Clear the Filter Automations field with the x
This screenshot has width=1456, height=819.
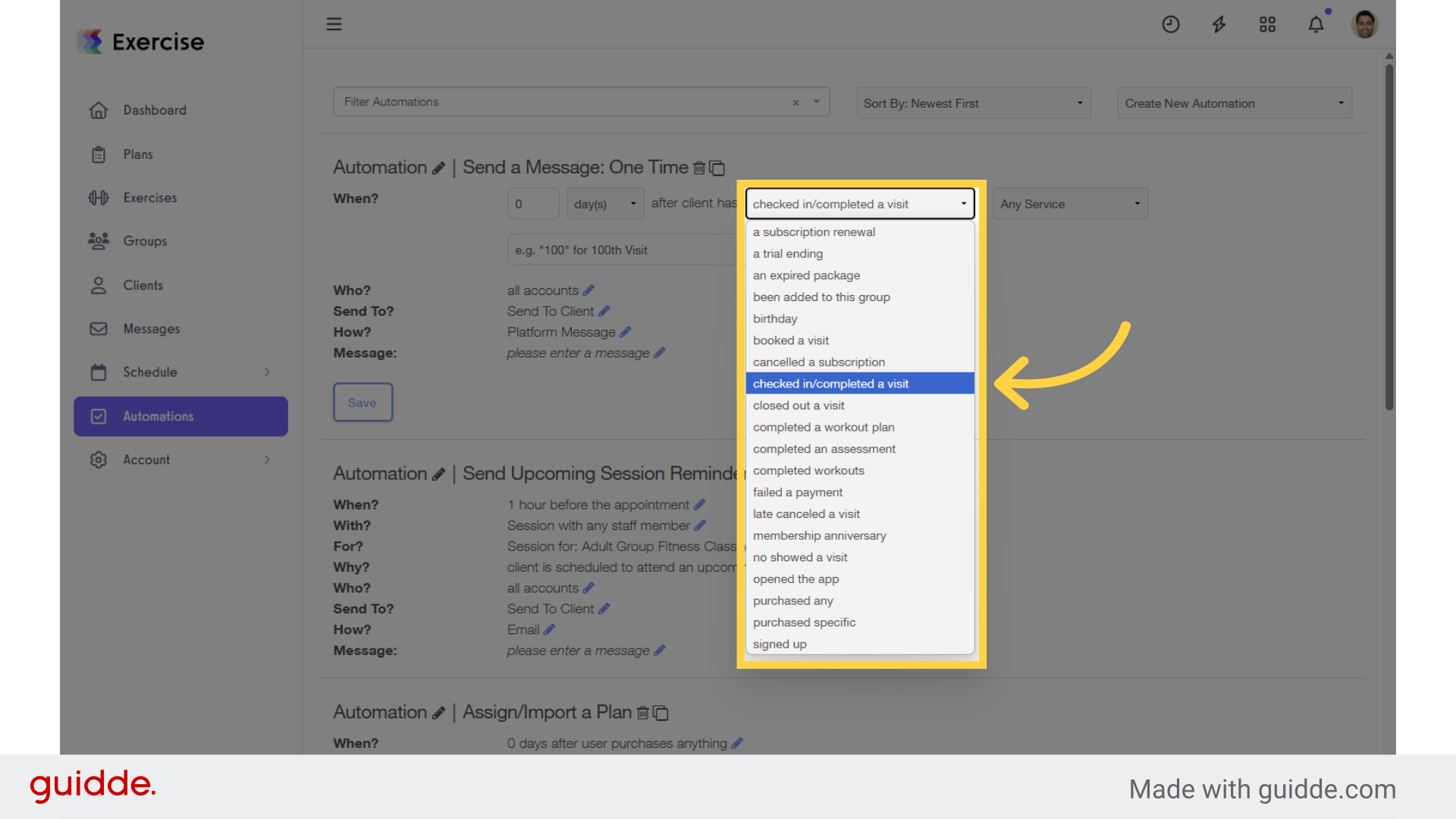coord(795,102)
